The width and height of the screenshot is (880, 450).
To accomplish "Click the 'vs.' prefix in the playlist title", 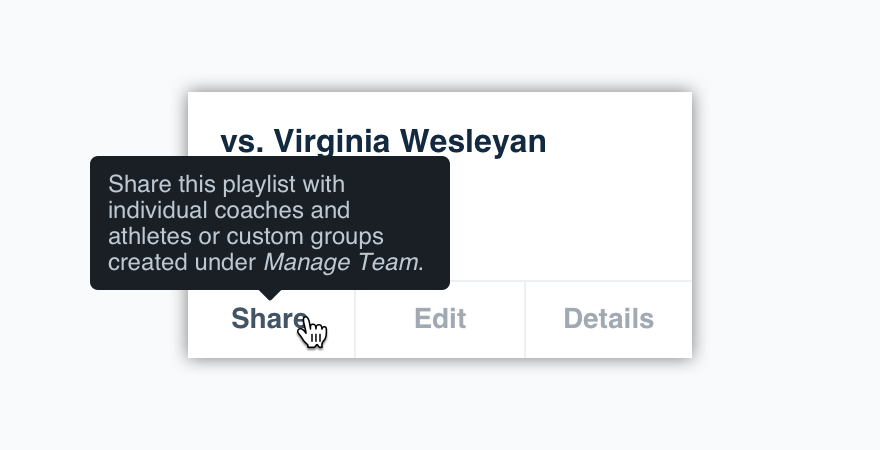I will (242, 143).
